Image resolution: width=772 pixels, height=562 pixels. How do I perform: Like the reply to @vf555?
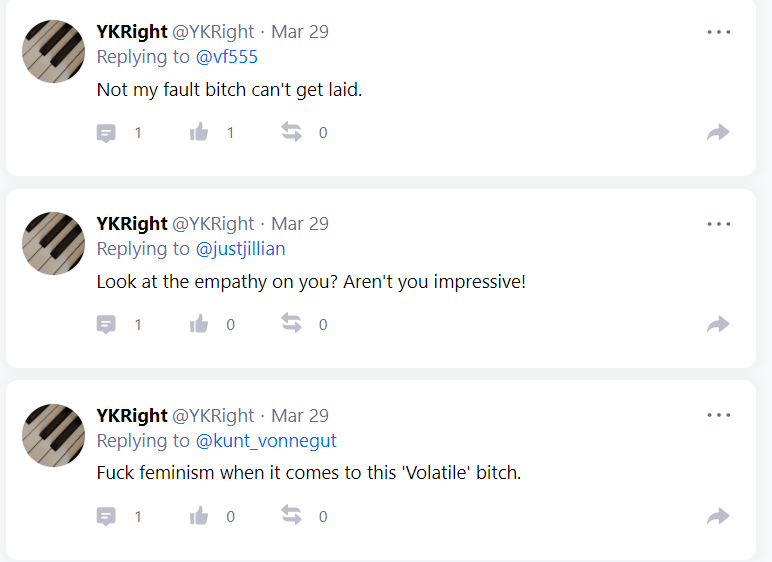pyautogui.click(x=199, y=132)
